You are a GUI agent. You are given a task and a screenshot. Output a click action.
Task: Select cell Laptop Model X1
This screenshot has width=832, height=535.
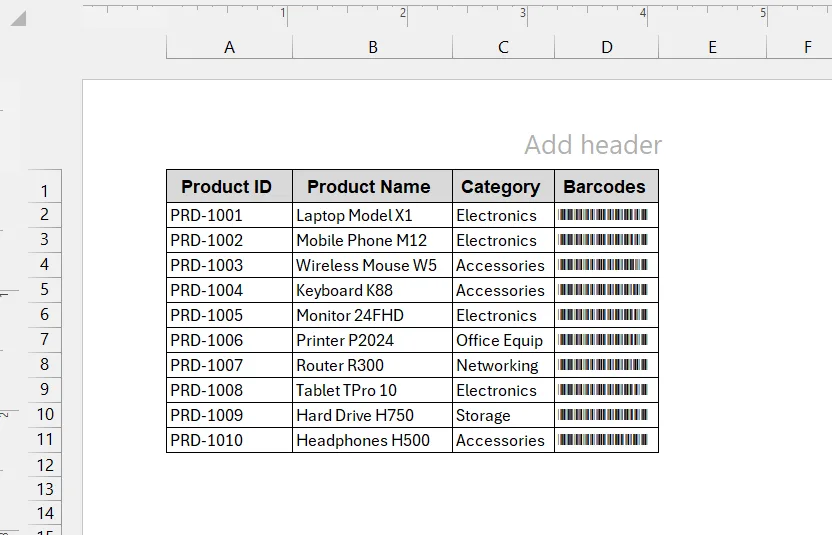click(372, 215)
